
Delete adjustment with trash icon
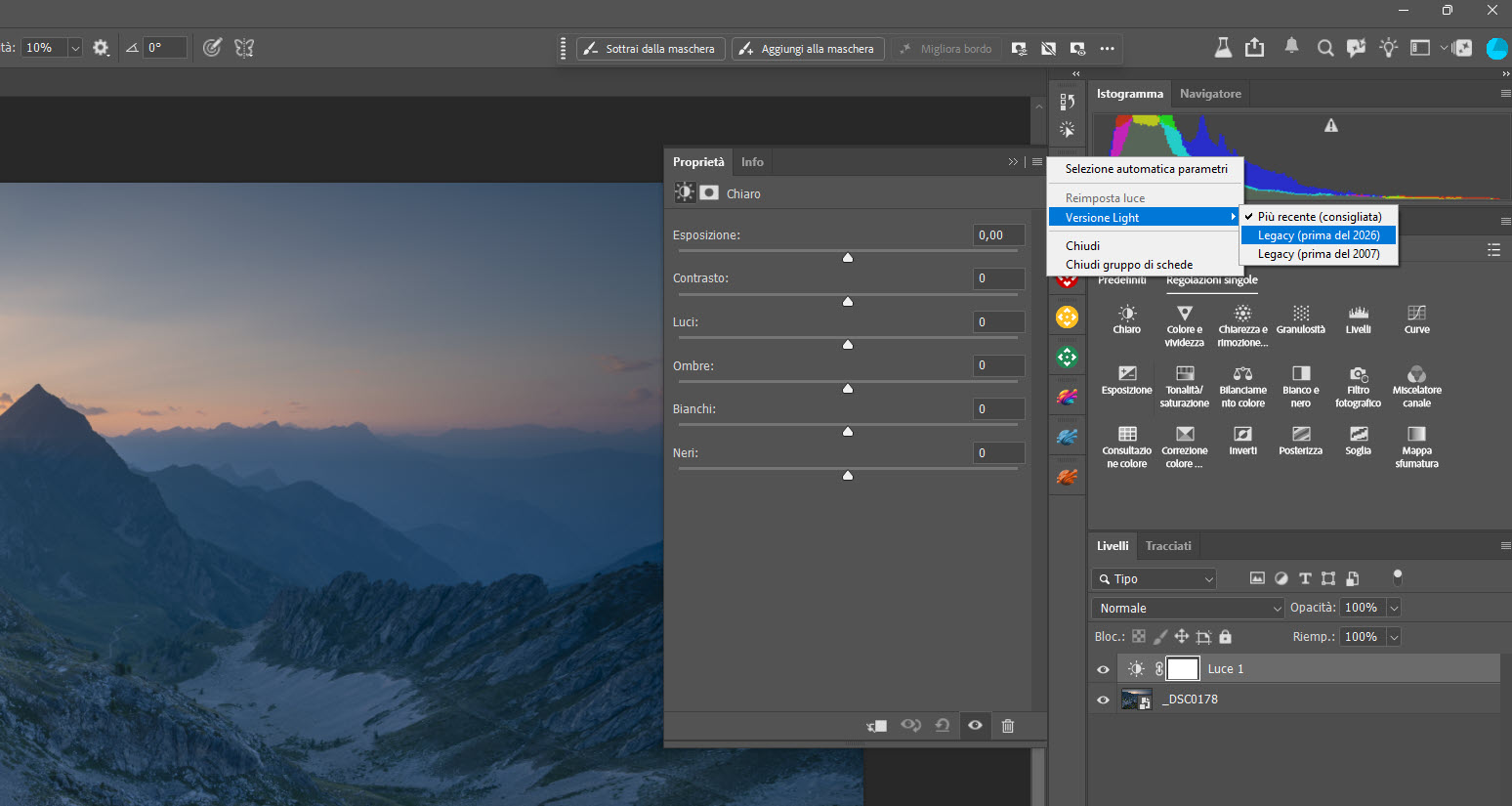1008,725
